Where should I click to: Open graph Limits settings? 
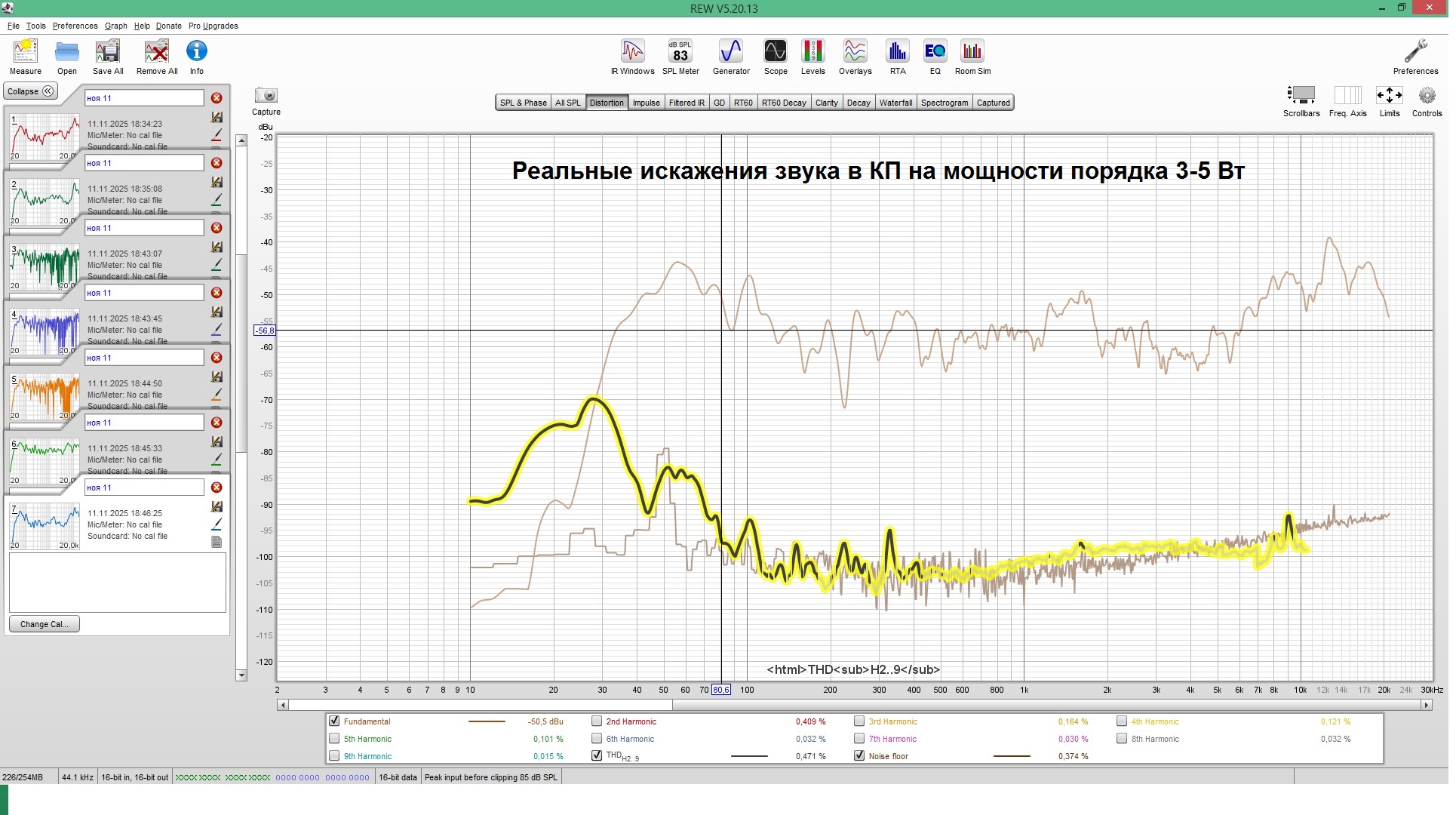click(x=1389, y=100)
